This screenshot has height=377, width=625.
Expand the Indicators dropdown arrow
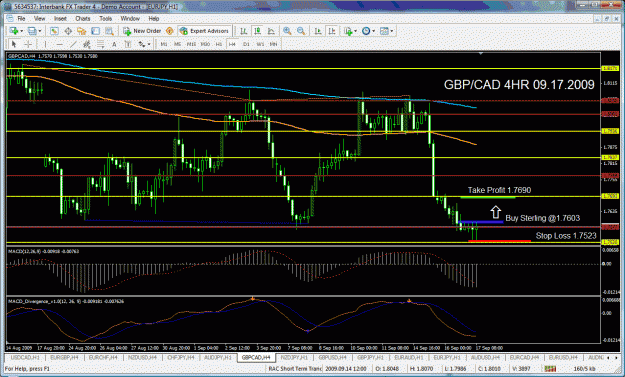click(355, 31)
